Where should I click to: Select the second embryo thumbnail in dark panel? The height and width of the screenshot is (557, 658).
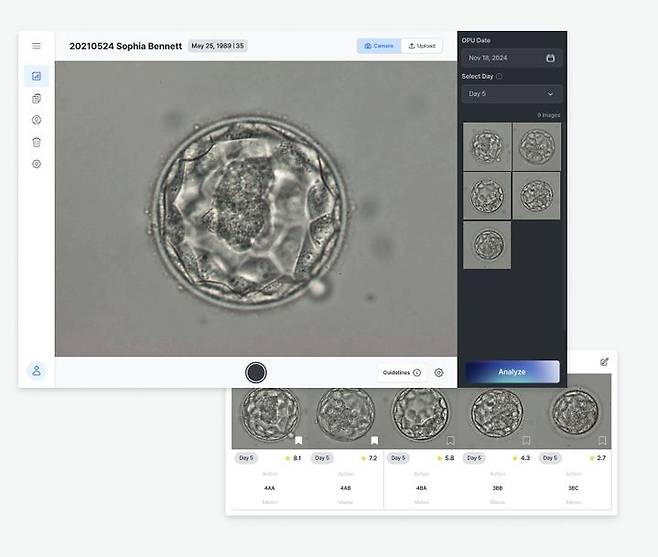point(536,146)
